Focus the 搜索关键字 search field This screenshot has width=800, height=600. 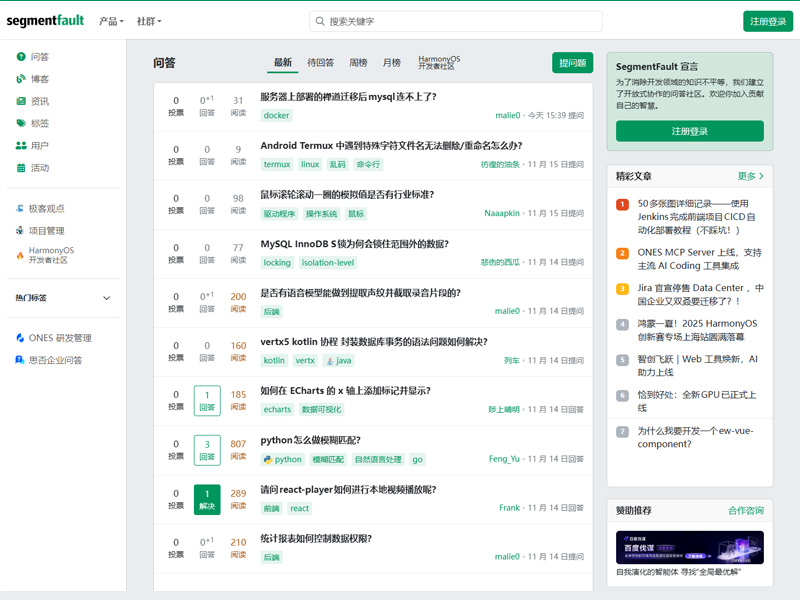pos(460,21)
